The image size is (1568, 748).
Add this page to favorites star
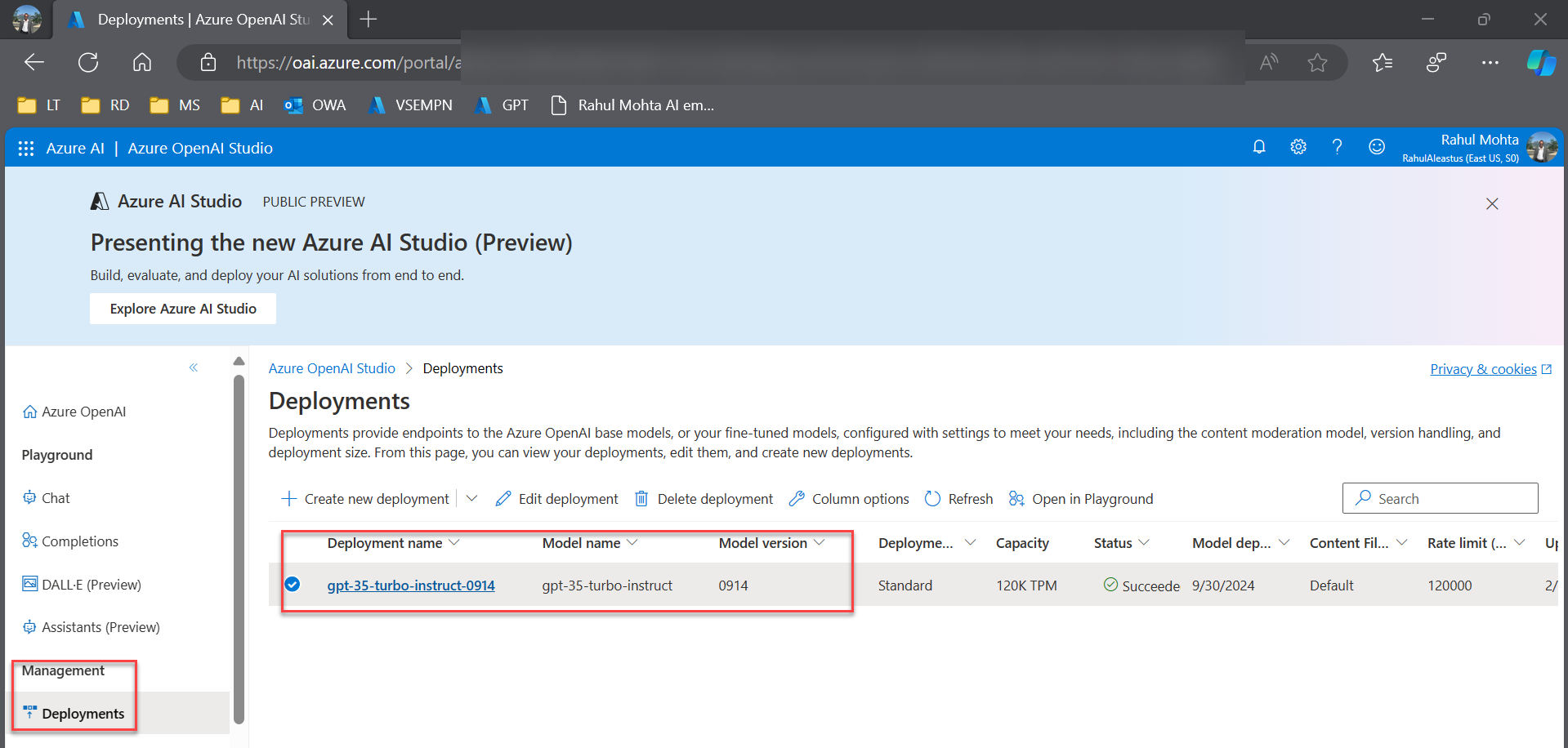[1317, 63]
